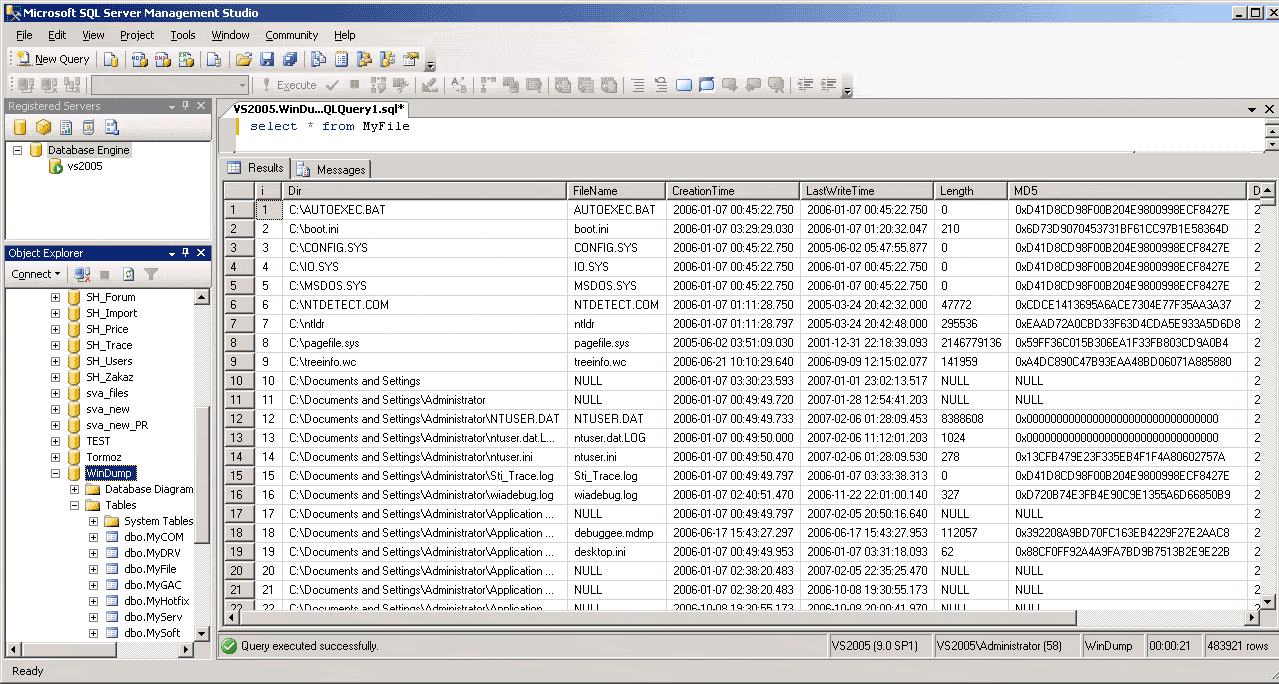Expand the System Tables folder

(x=94, y=521)
